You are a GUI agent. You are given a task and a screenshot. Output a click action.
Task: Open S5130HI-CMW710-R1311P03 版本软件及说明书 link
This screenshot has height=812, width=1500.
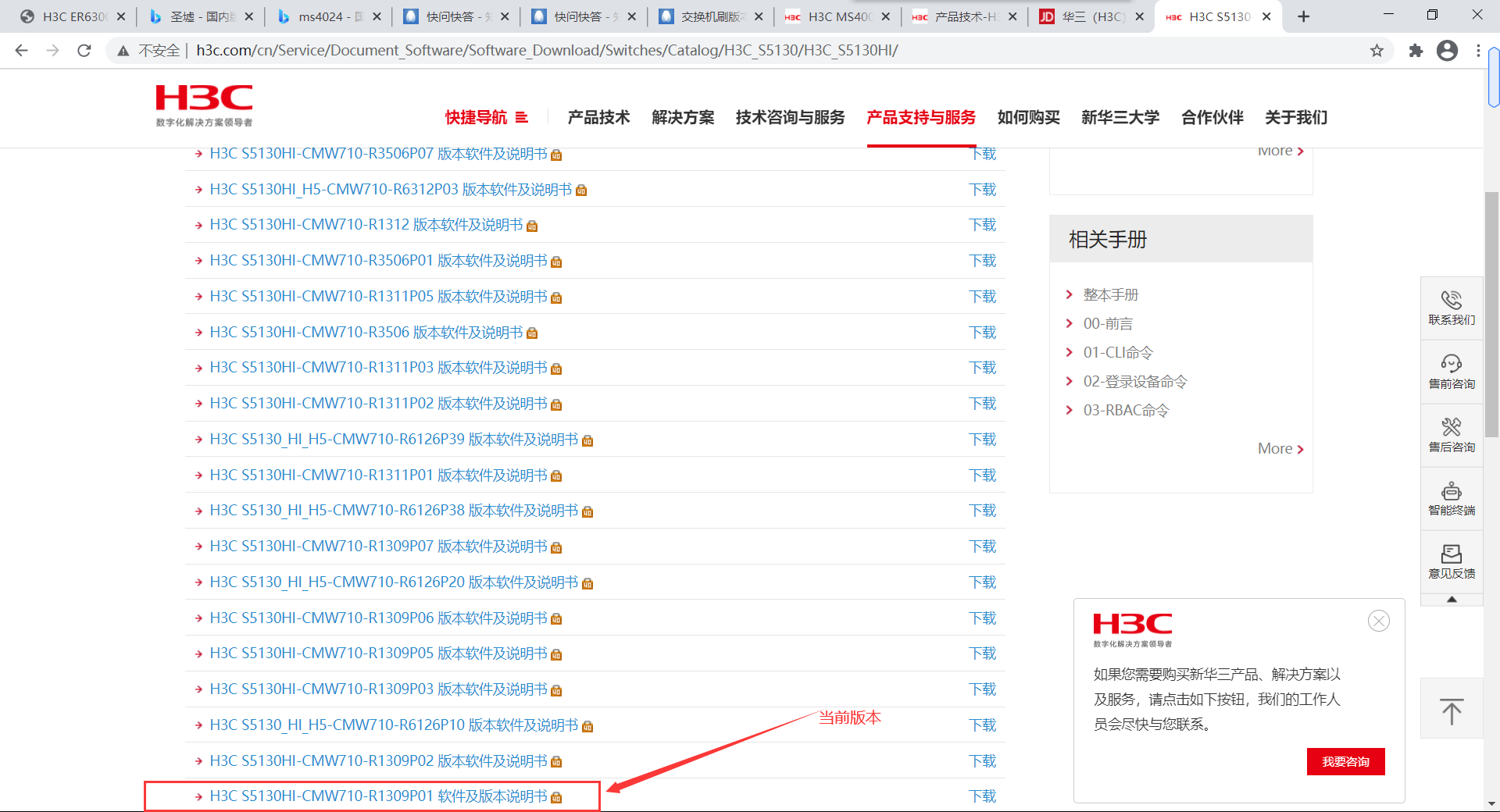(378, 368)
